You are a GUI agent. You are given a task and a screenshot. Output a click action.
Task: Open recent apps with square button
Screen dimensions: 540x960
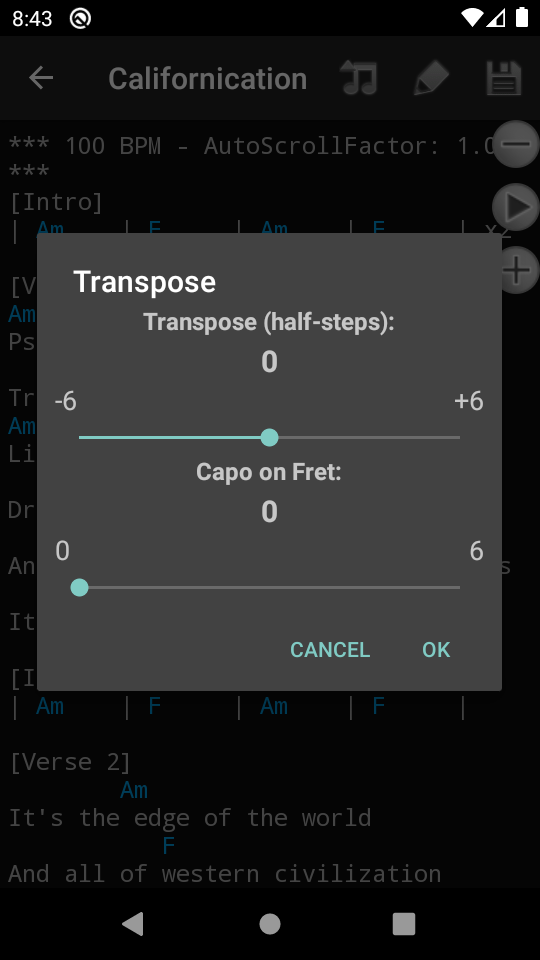(x=404, y=924)
